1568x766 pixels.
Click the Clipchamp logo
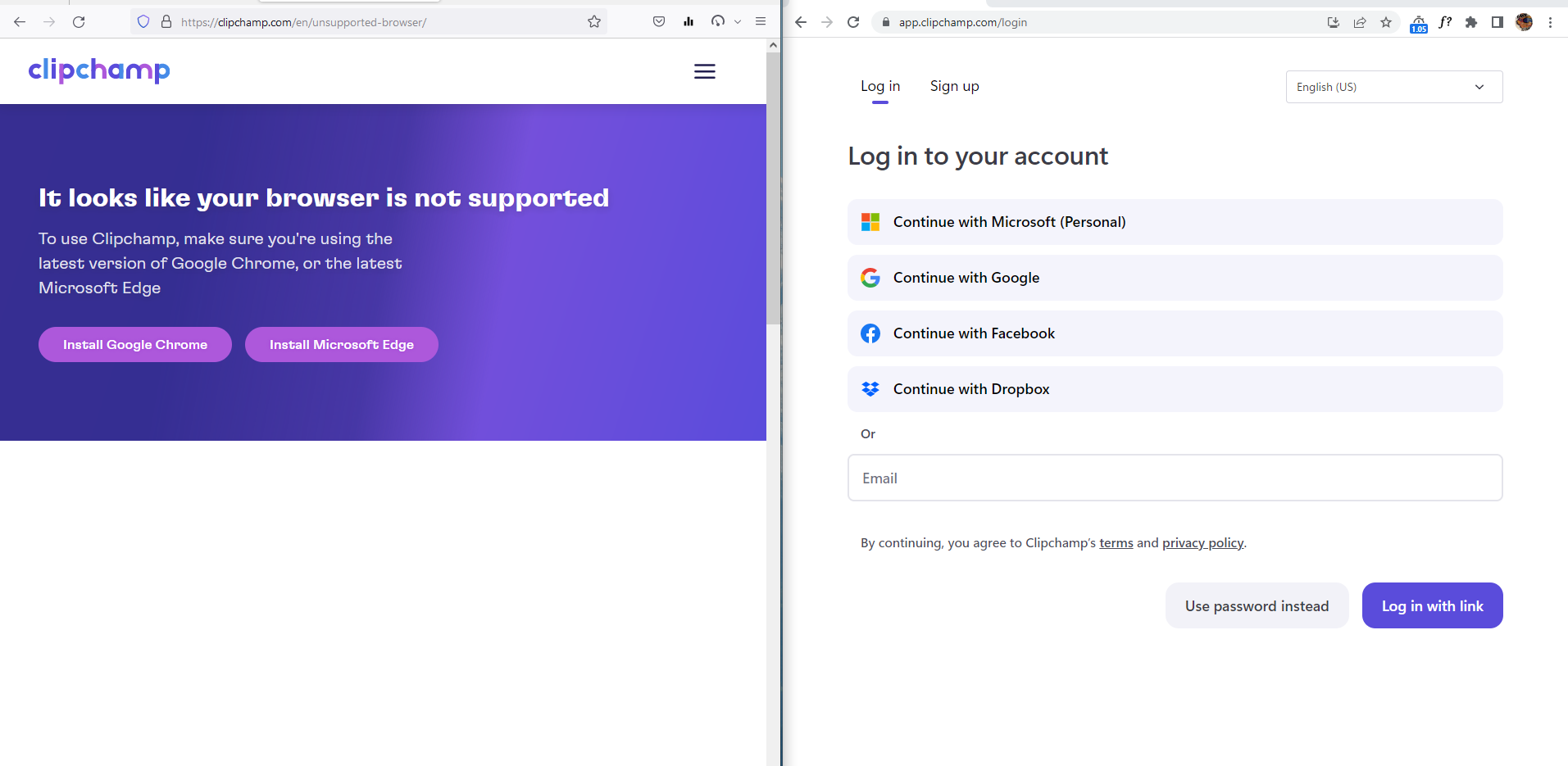[x=98, y=71]
